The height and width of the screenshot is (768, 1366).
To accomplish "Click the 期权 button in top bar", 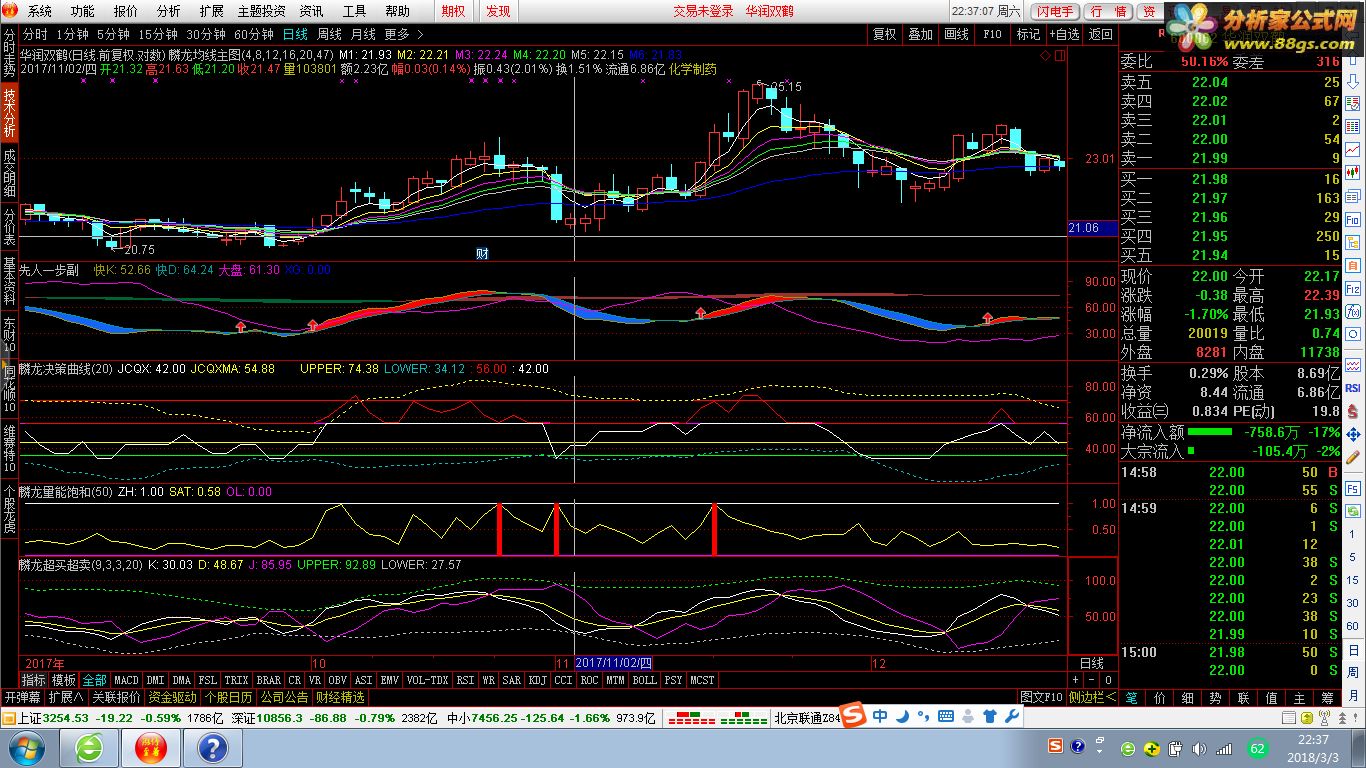I will click(453, 11).
